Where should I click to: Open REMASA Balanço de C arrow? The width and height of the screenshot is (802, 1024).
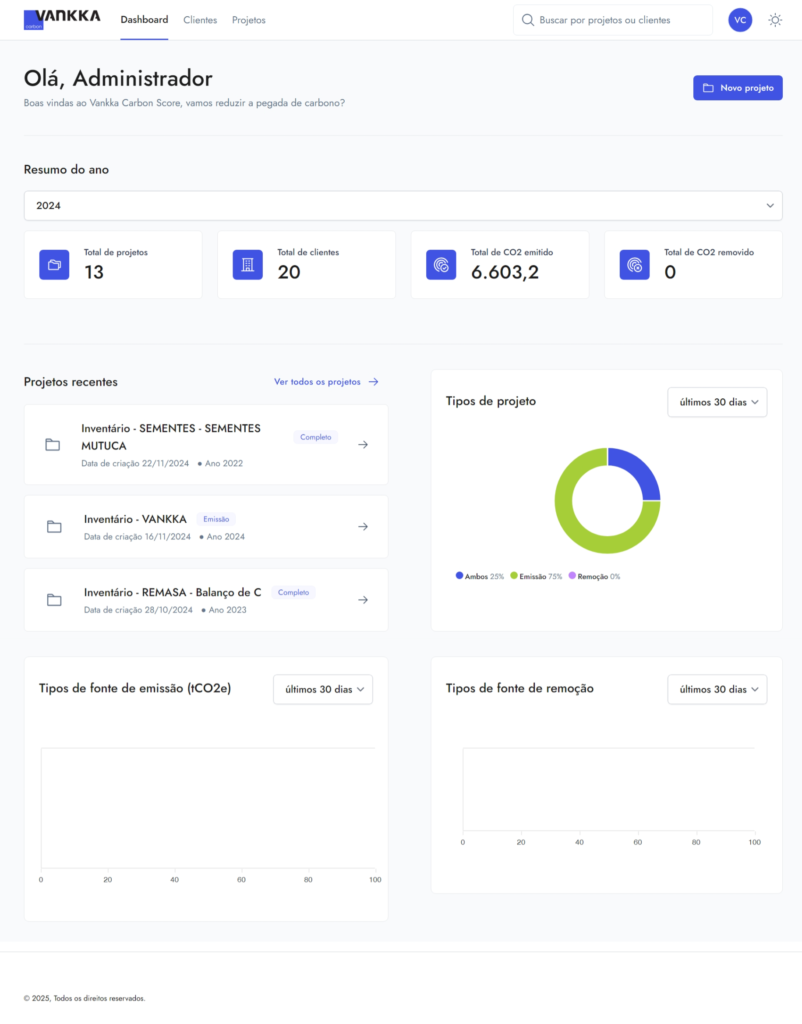pyautogui.click(x=363, y=600)
